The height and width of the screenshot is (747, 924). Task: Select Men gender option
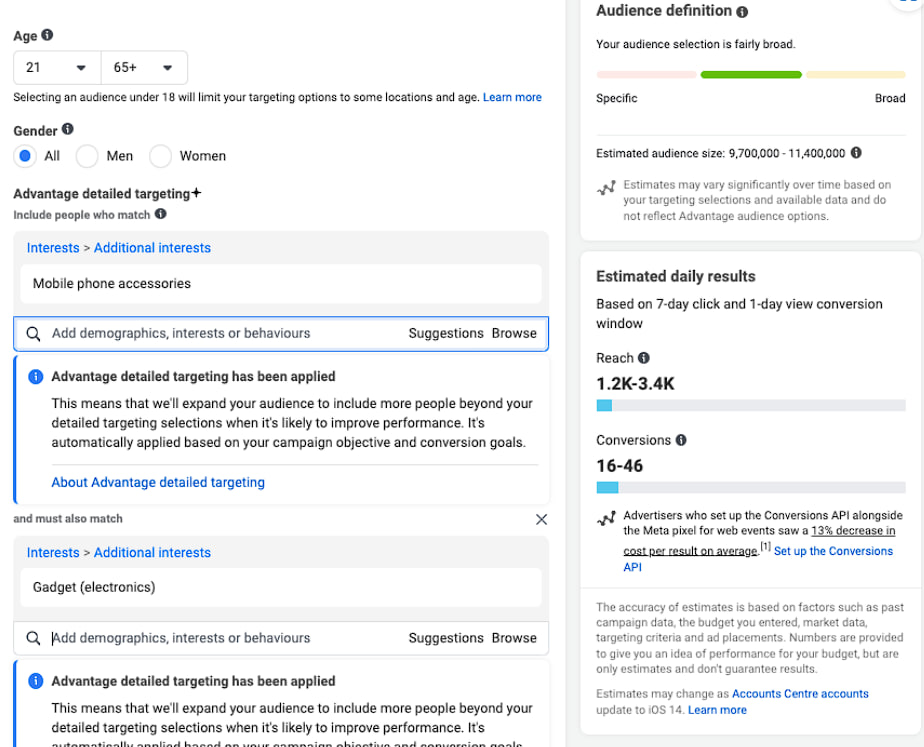coord(87,156)
